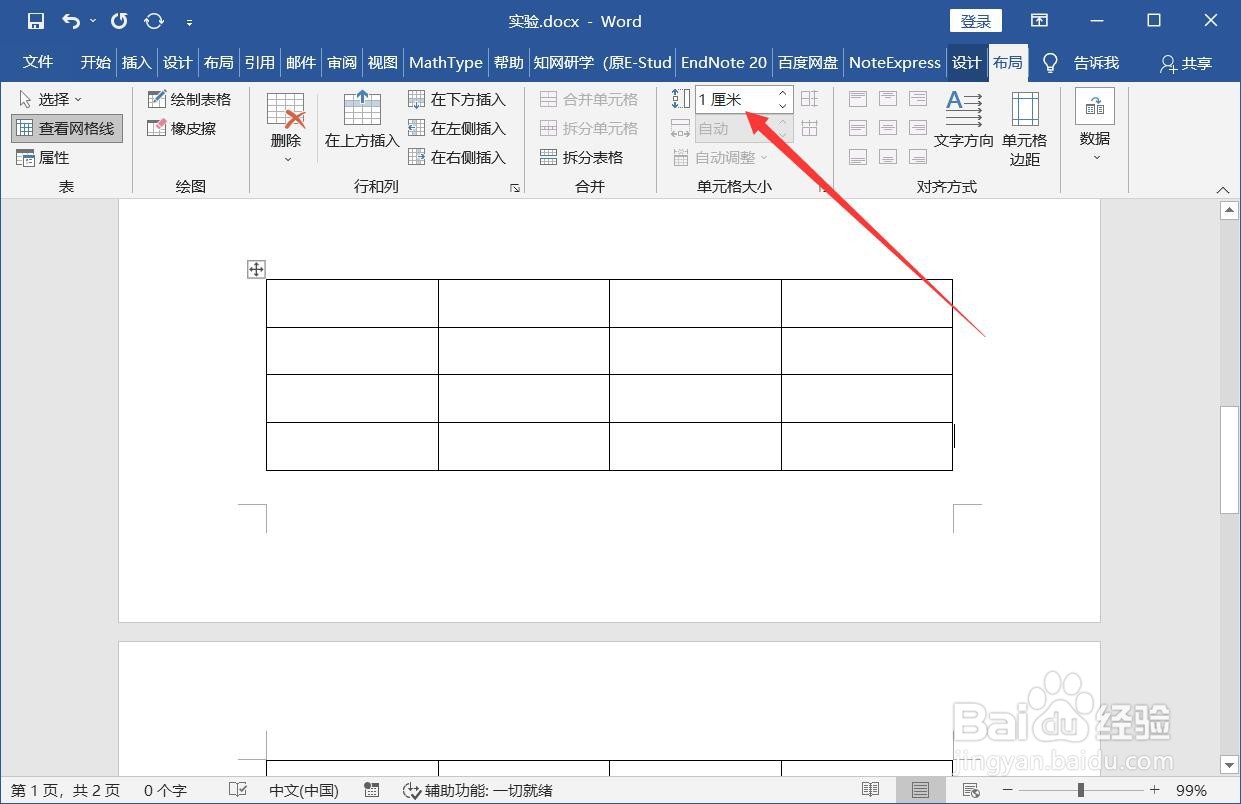Click the 登录 sign-in button
The width and height of the screenshot is (1241, 804).
tap(974, 20)
